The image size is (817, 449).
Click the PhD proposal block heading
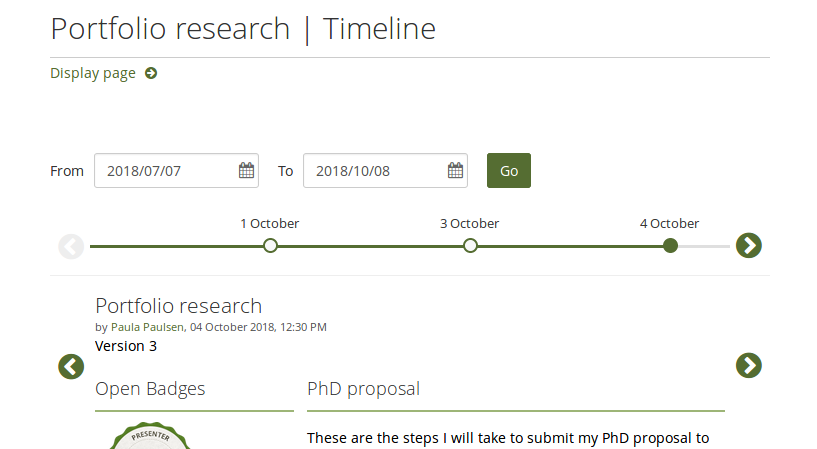363,389
